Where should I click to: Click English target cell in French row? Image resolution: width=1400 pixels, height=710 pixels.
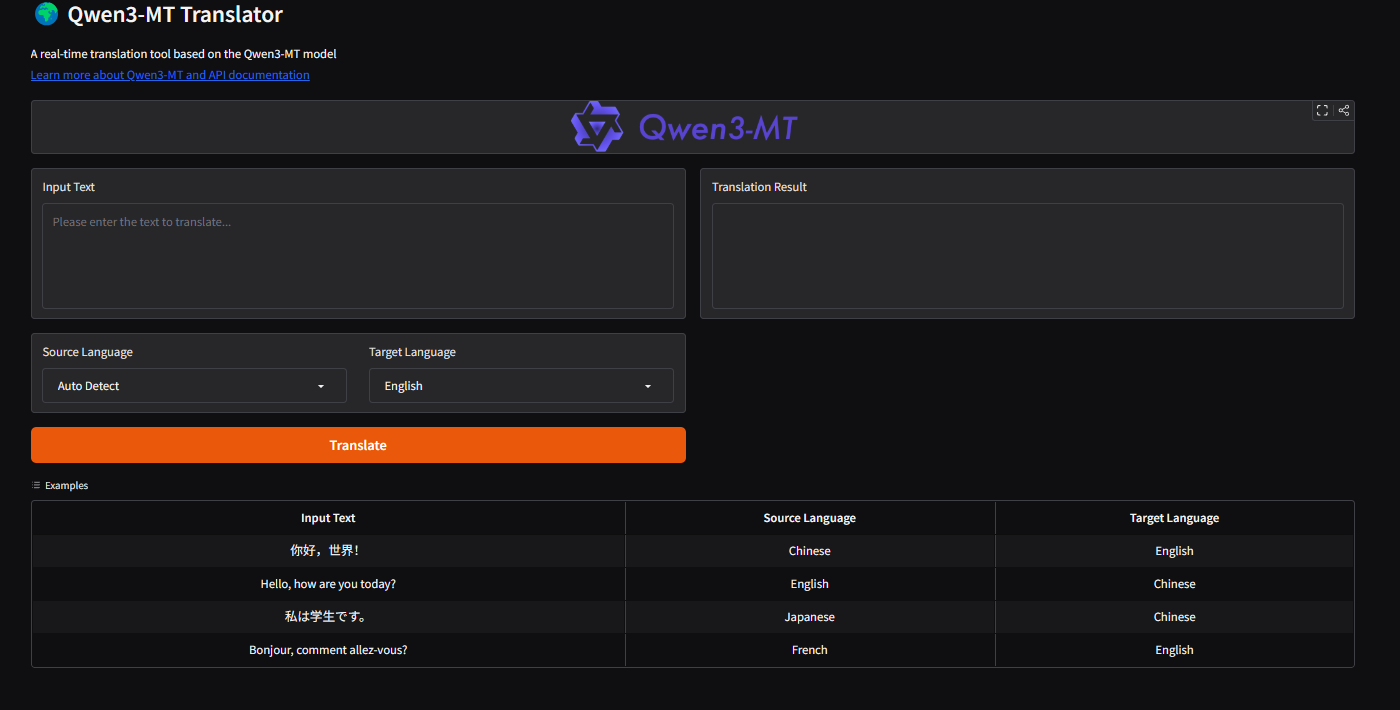1175,650
